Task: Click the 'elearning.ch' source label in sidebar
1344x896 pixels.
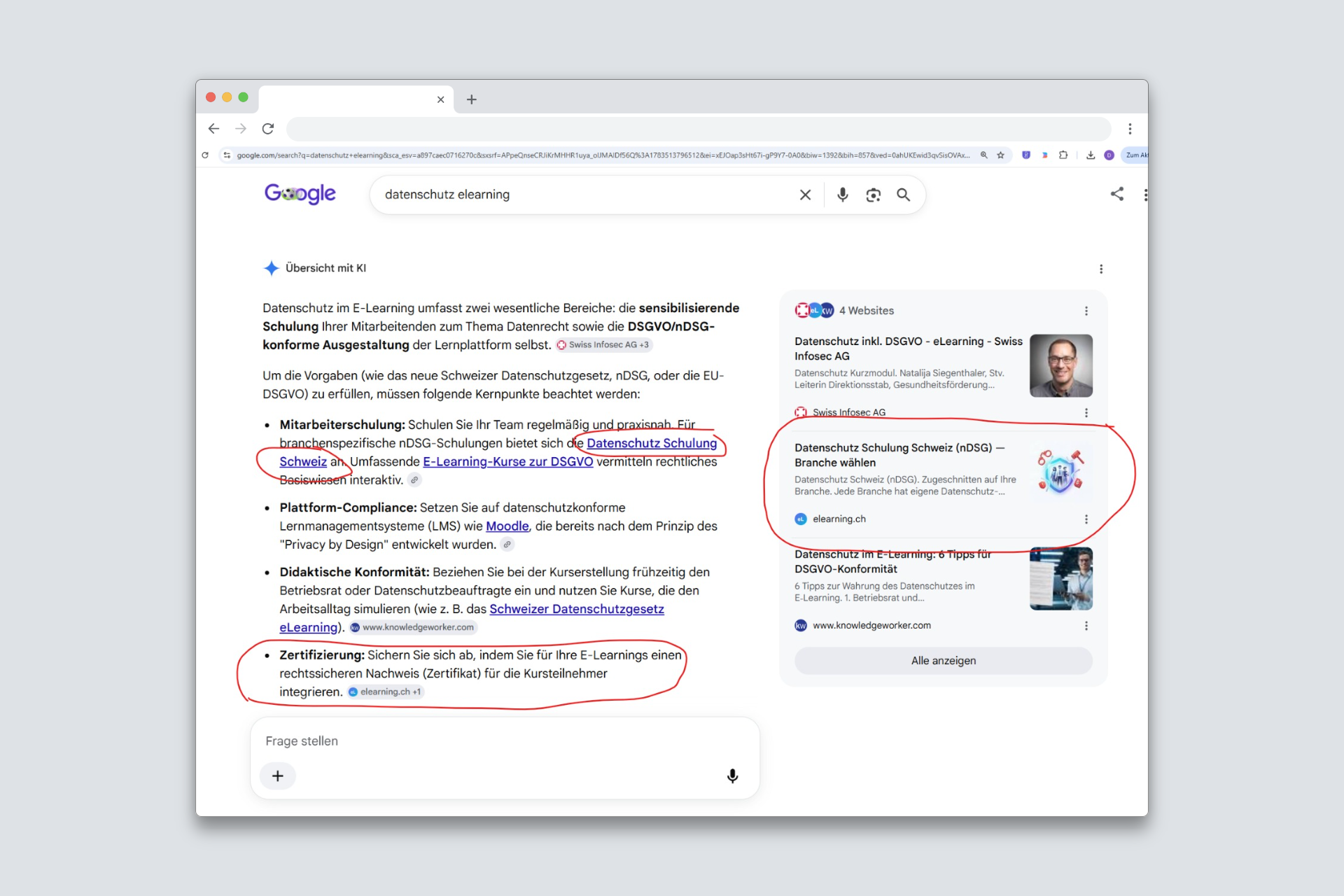Action: pos(839,519)
